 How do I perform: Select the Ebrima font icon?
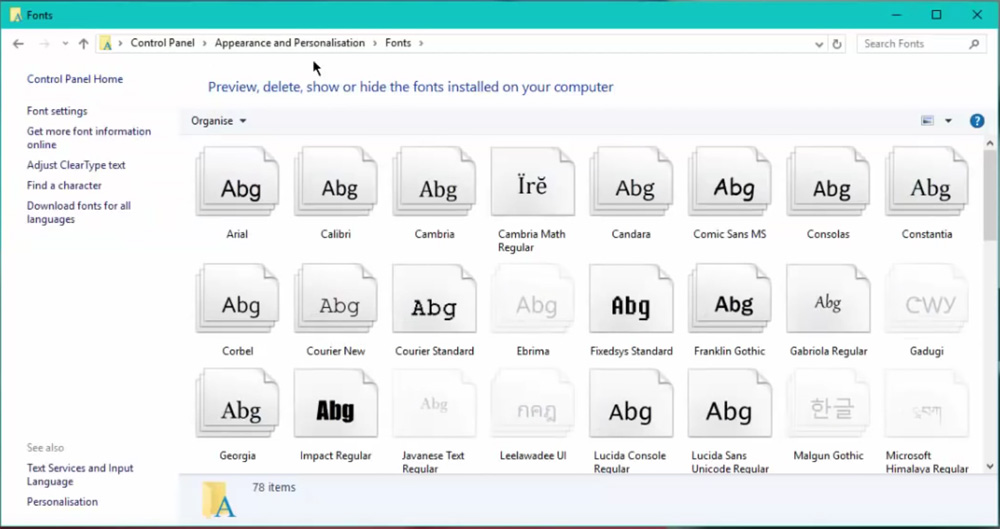533,299
